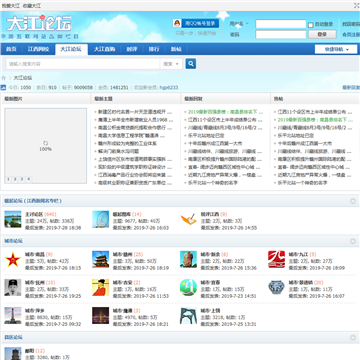Image resolution: width=360 pixels, height=360 pixels.
Task: Open 城市·新余 rock statue icon
Action: (x=188, y=259)
